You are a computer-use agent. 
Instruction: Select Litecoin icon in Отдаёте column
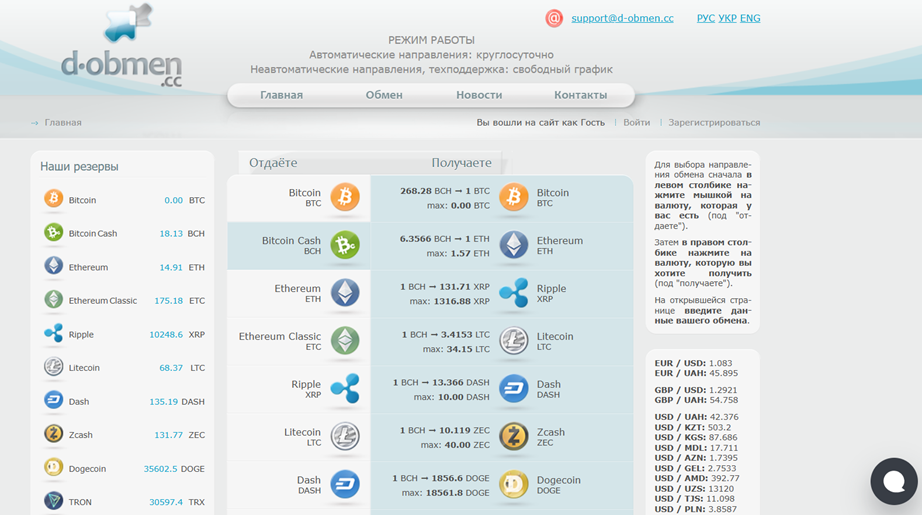pos(345,436)
